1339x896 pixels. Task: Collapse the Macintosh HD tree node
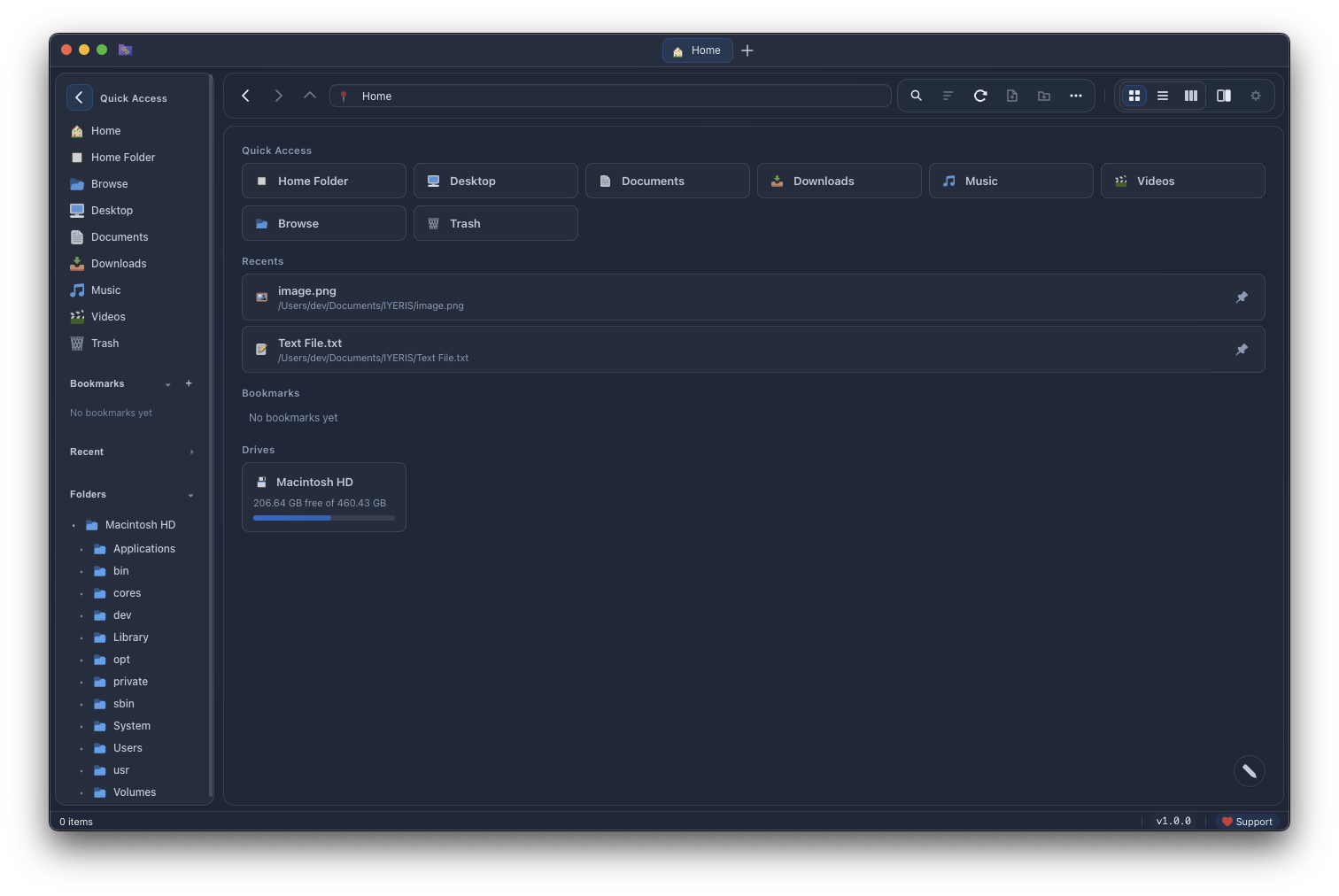click(74, 525)
